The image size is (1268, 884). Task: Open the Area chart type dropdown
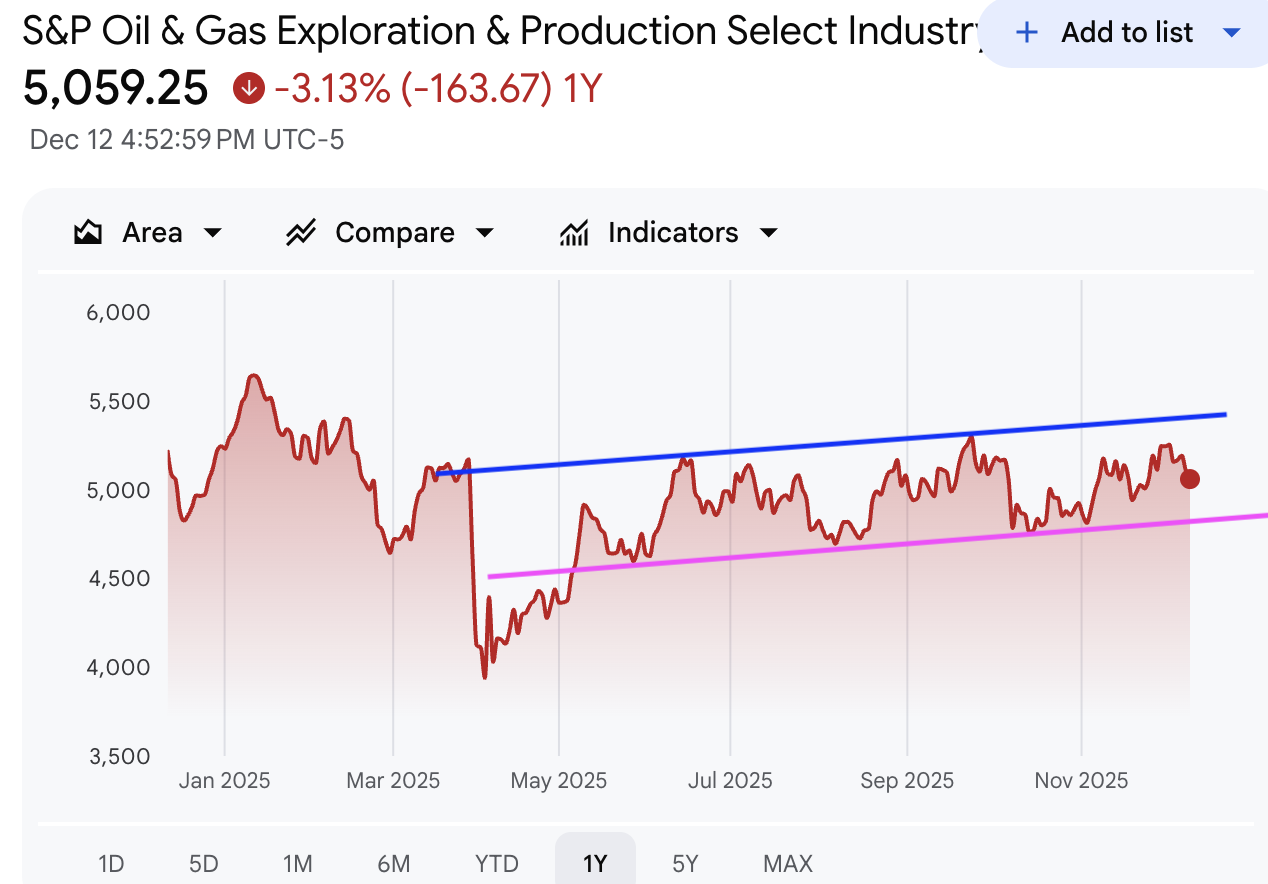click(212, 231)
